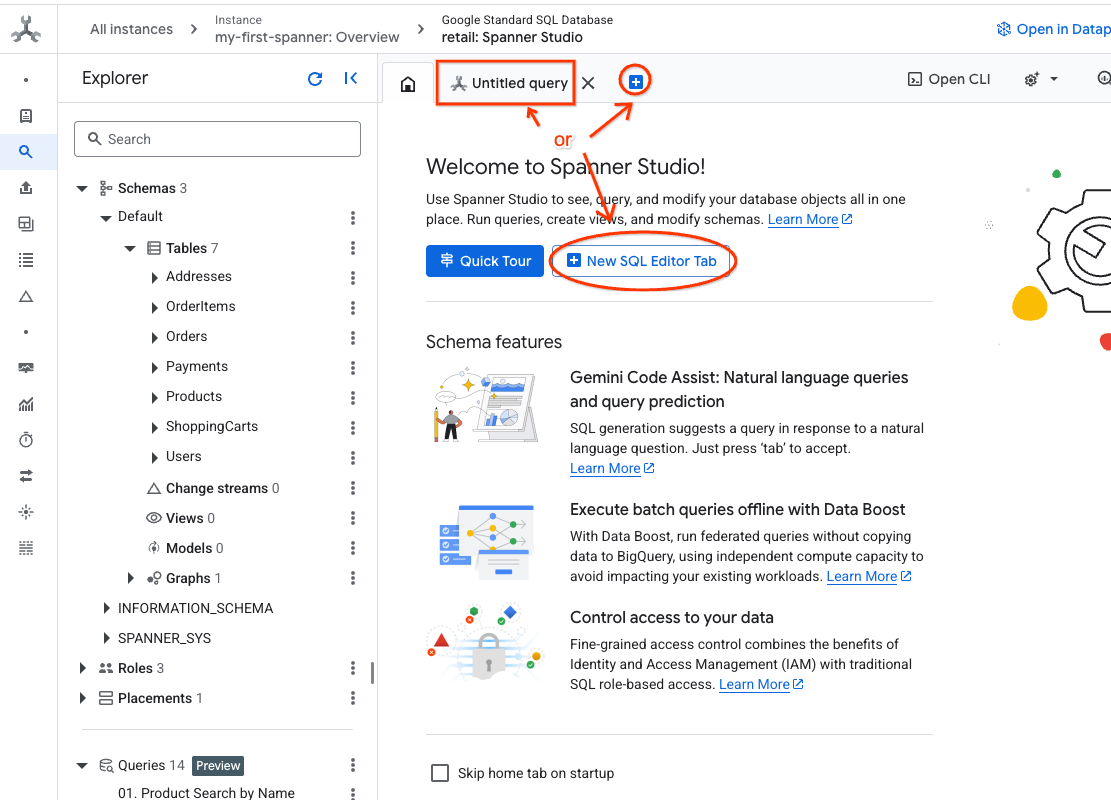Click the Open CLI button

948,79
